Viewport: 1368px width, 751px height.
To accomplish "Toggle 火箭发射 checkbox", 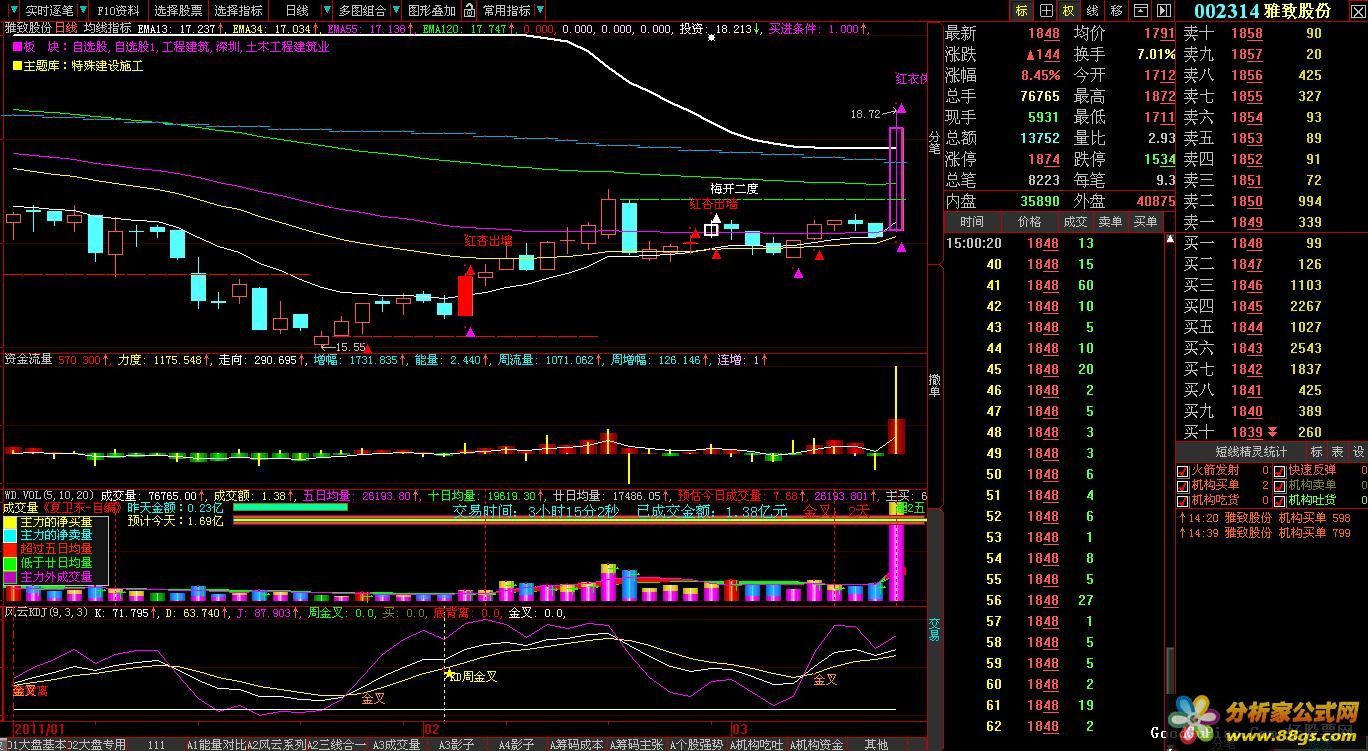I will [1183, 471].
